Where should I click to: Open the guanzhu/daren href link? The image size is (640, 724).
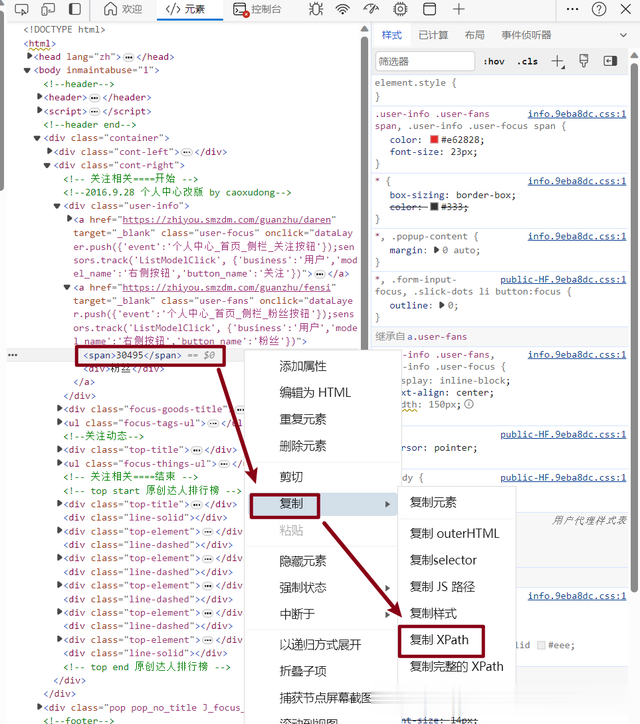(227, 219)
